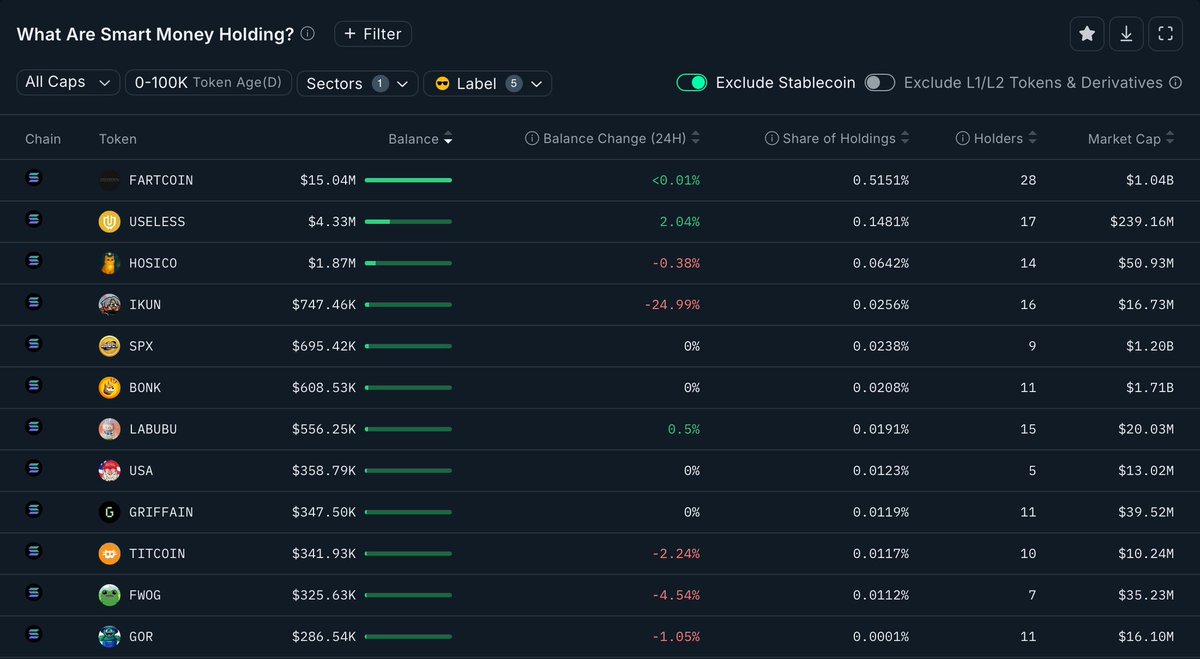
Task: Click the $15.04M balance value
Action: pos(328,180)
